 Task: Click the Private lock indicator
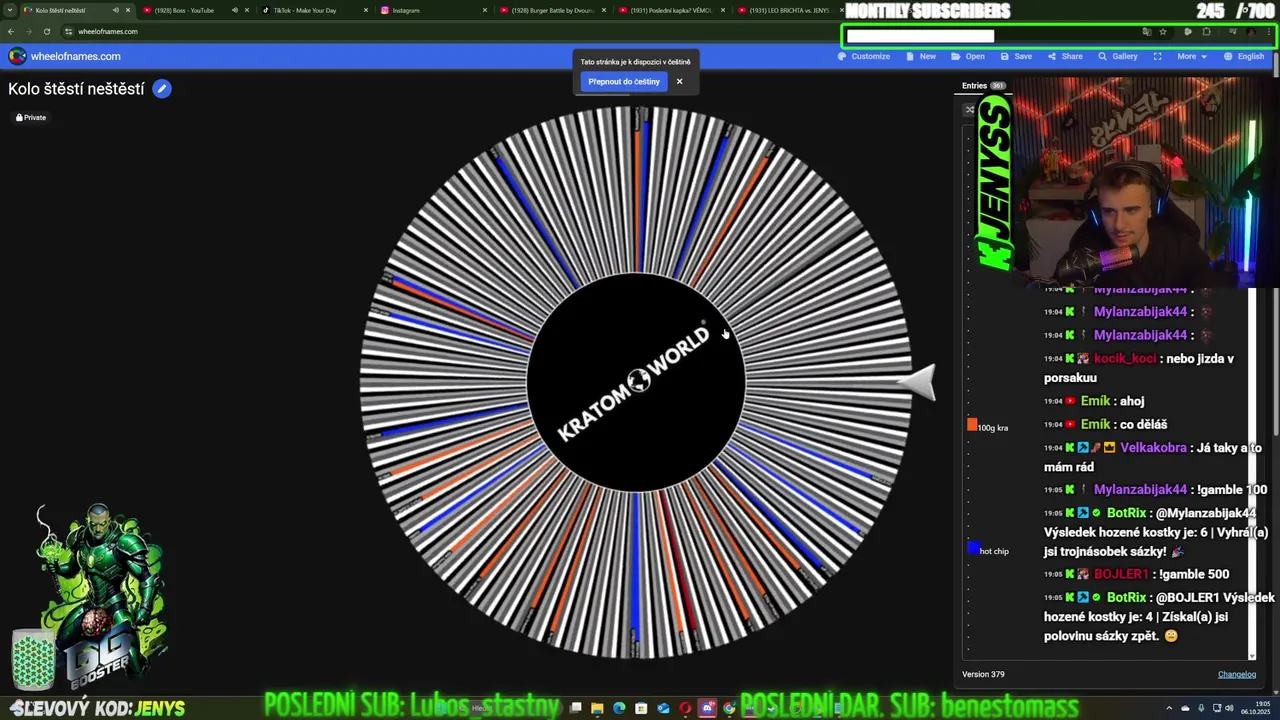pos(31,117)
